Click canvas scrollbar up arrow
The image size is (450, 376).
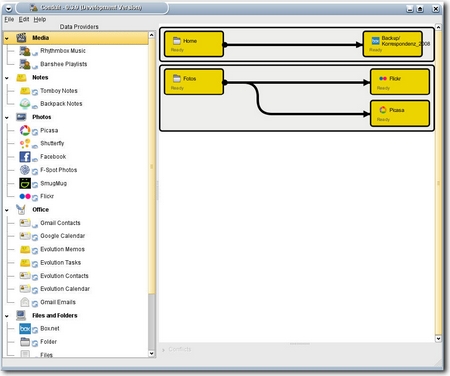(439, 27)
